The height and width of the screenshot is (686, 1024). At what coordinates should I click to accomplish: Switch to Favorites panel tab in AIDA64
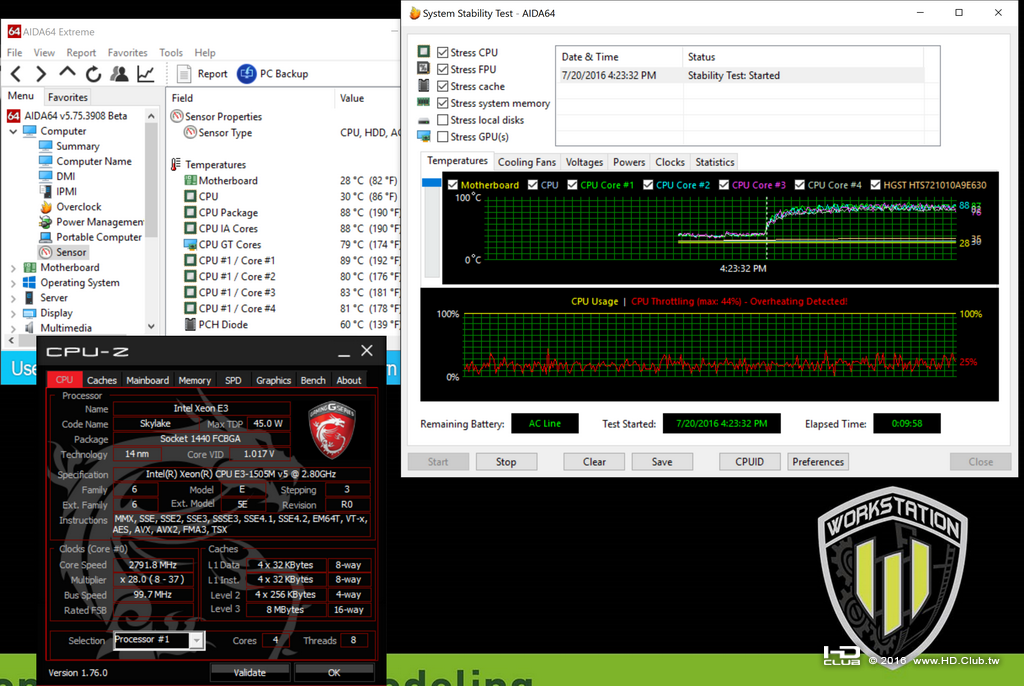[67, 97]
